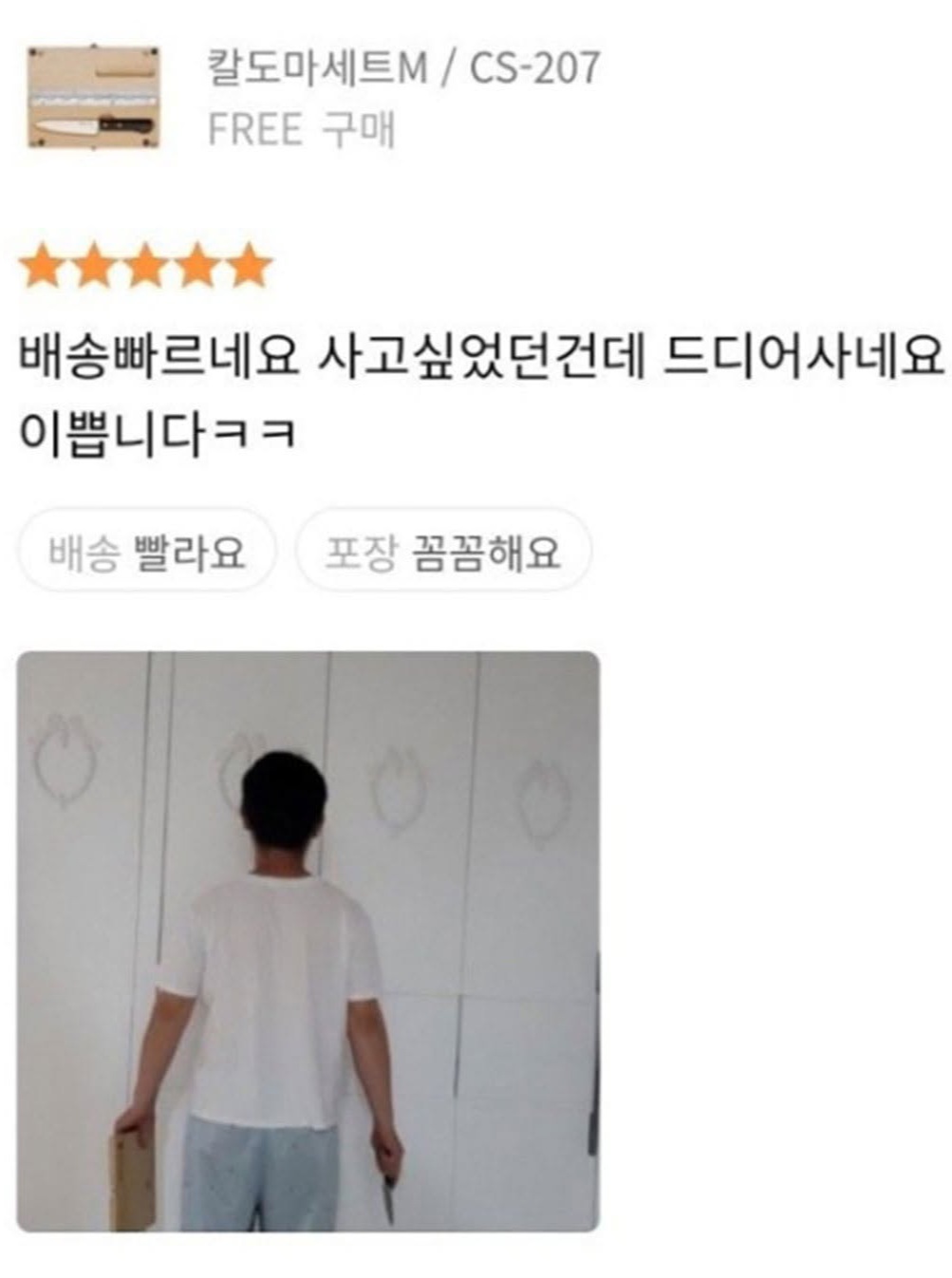Select the first orange rating star
Screen dimensions: 952x1278
[43, 265]
